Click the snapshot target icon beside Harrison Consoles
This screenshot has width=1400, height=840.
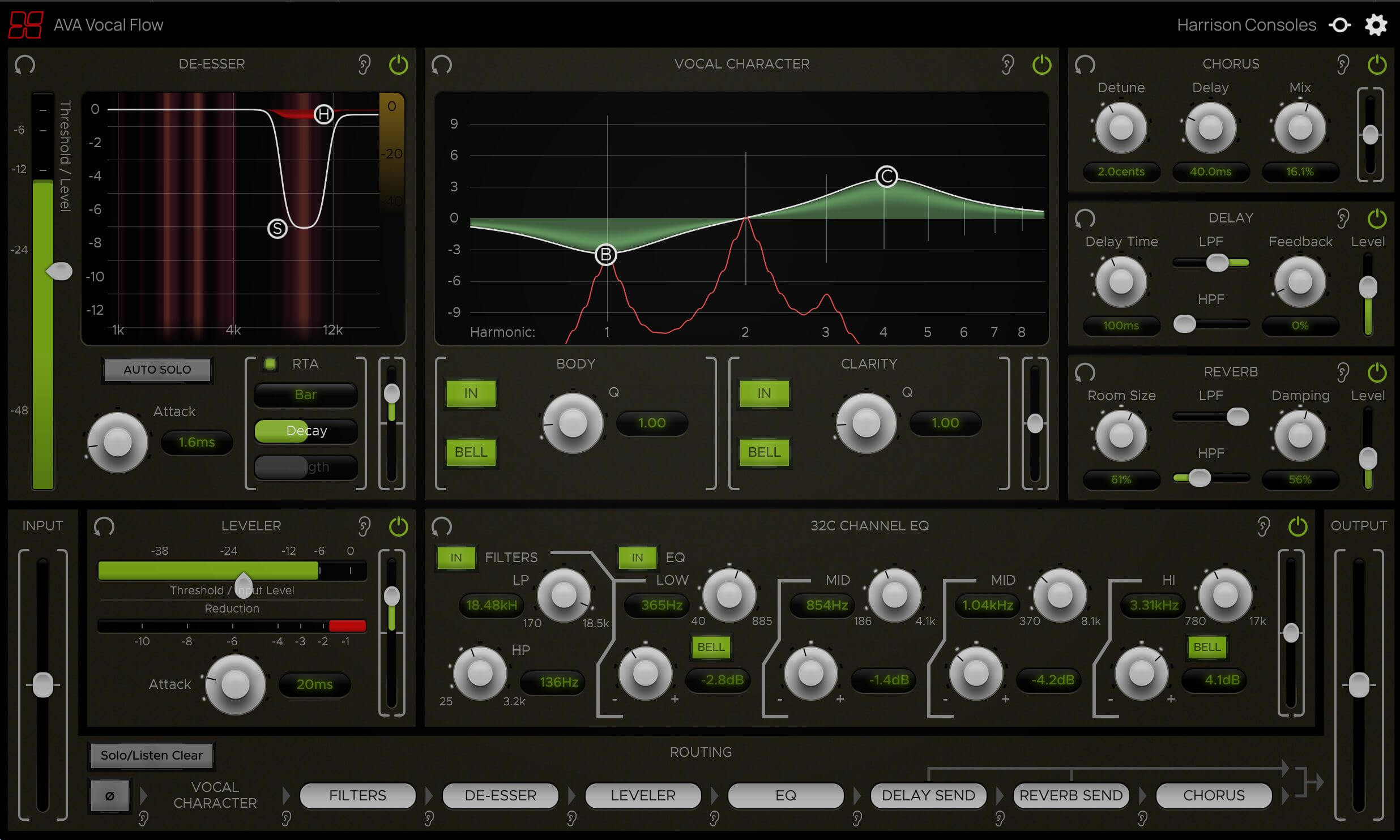[1340, 25]
